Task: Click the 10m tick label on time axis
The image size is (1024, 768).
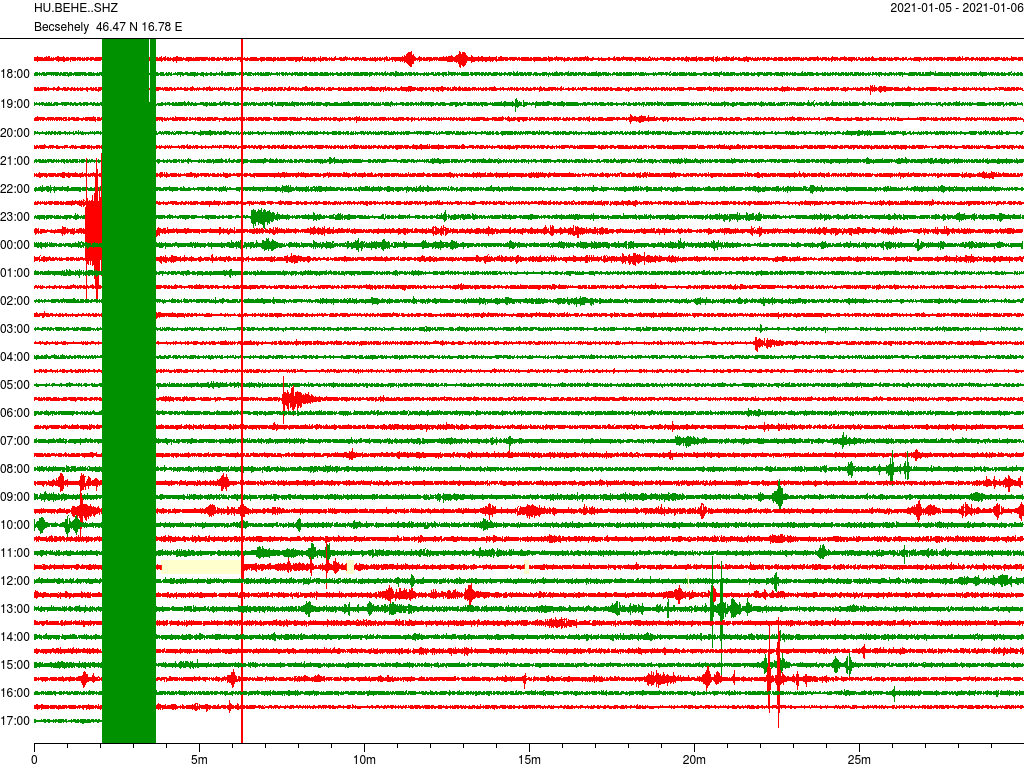Action: click(x=364, y=761)
